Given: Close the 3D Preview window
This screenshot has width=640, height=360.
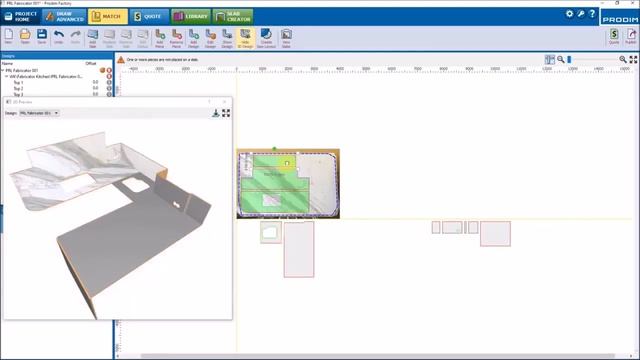Looking at the screenshot, I should pyautogui.click(x=224, y=102).
